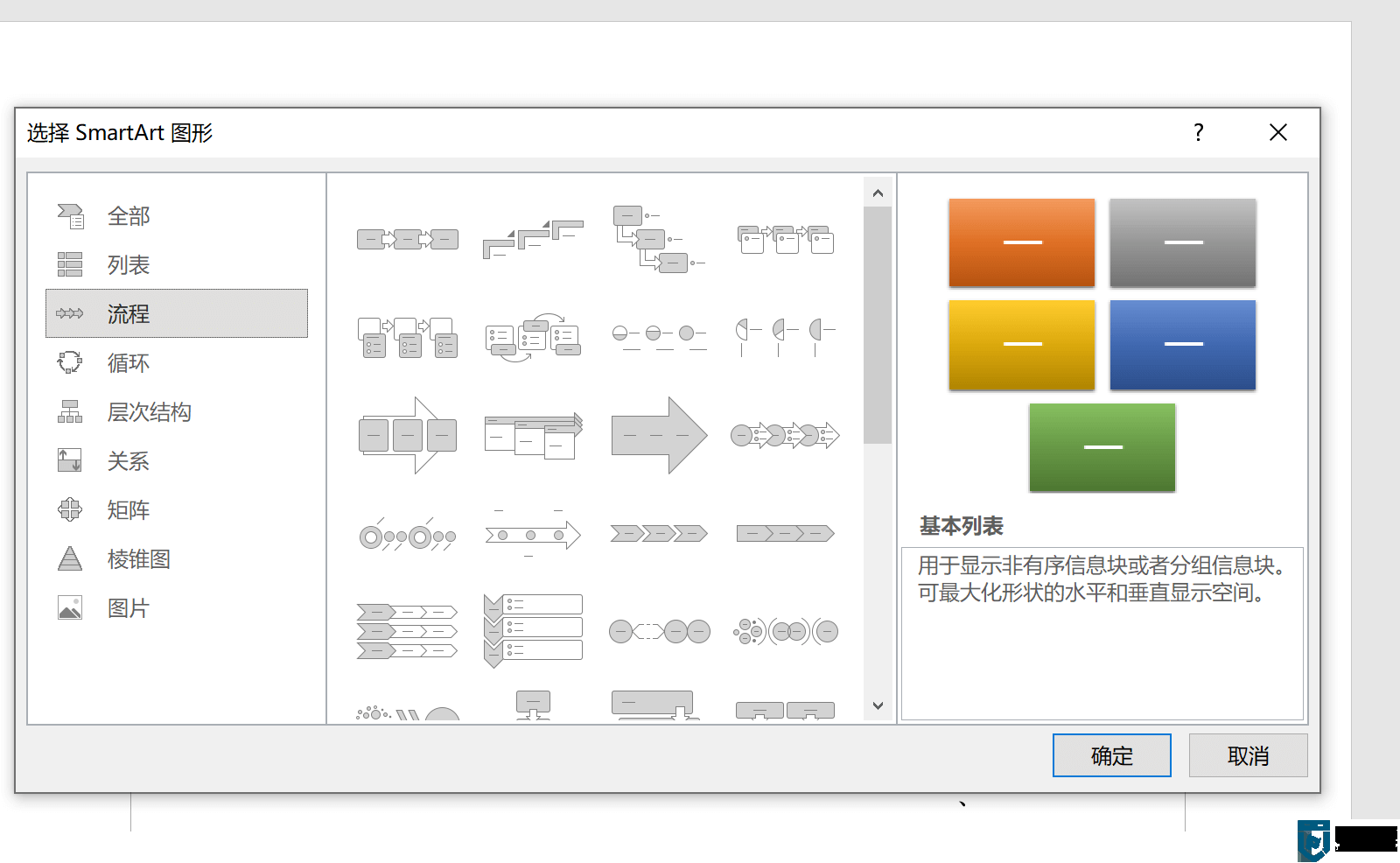Select the 循环 category
The image size is (1400, 863).
click(177, 362)
